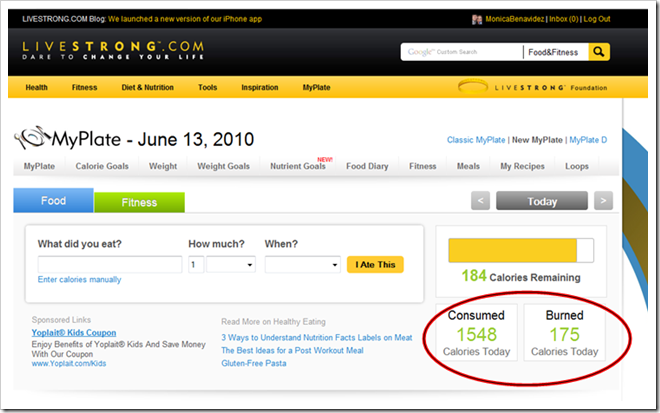Image resolution: width=660 pixels, height=413 pixels.
Task: Go to the next day arrow
Action: point(603,200)
